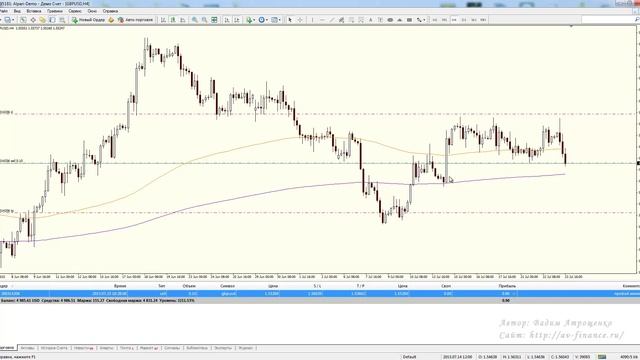Viewport: 640px width, 360px height.
Task: Switch to the Эксперты tab
Action: coord(223,348)
